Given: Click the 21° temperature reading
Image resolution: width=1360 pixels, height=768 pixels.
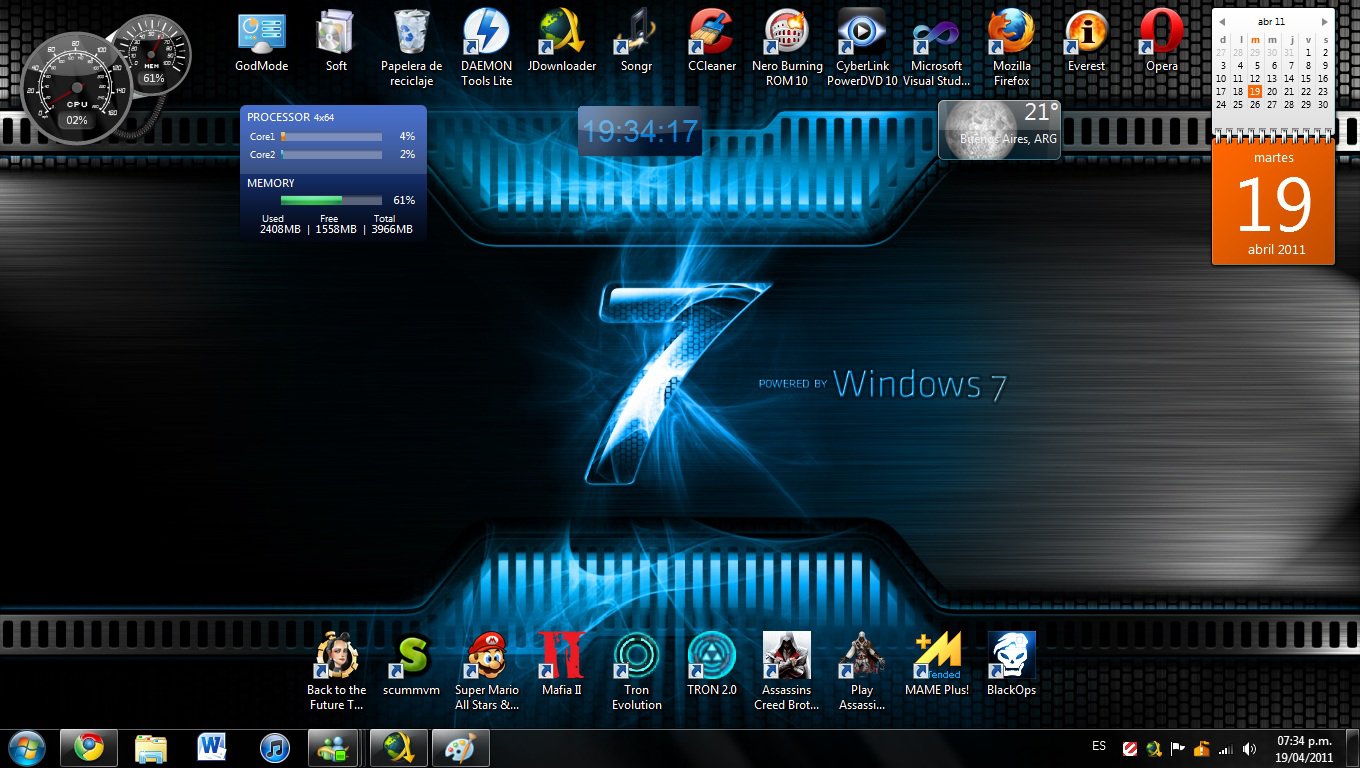Looking at the screenshot, I should [1041, 112].
